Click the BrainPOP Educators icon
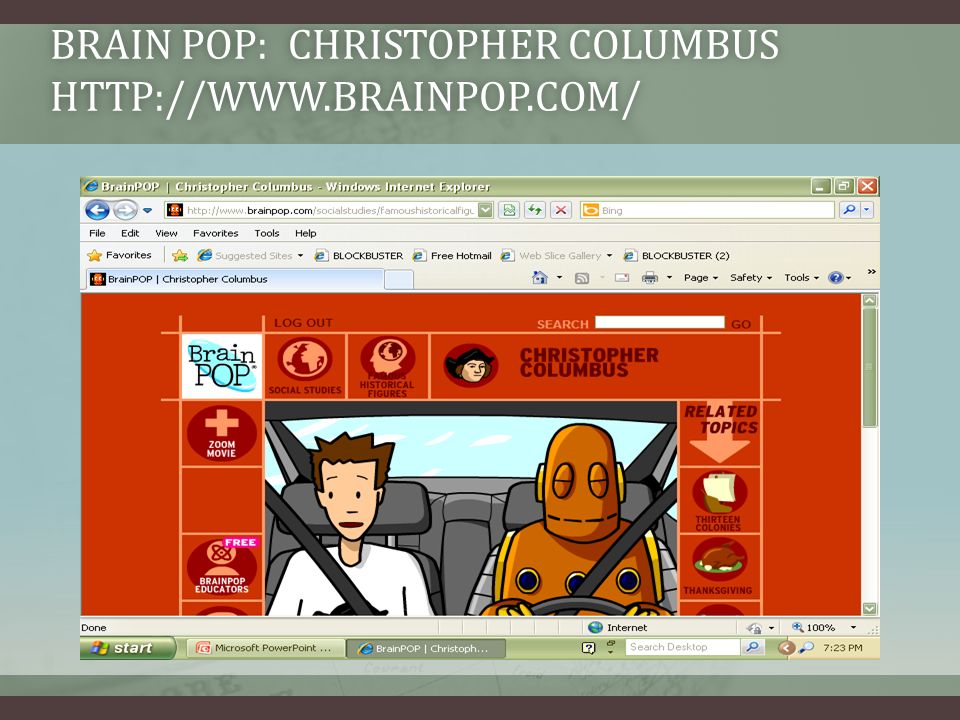Image resolution: width=960 pixels, height=720 pixels. [x=222, y=567]
